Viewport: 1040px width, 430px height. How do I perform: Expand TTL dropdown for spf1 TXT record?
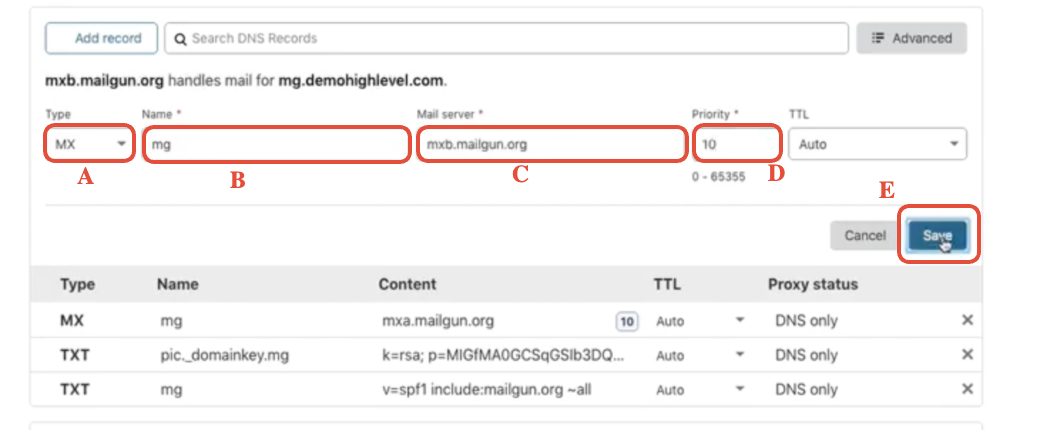(740, 390)
